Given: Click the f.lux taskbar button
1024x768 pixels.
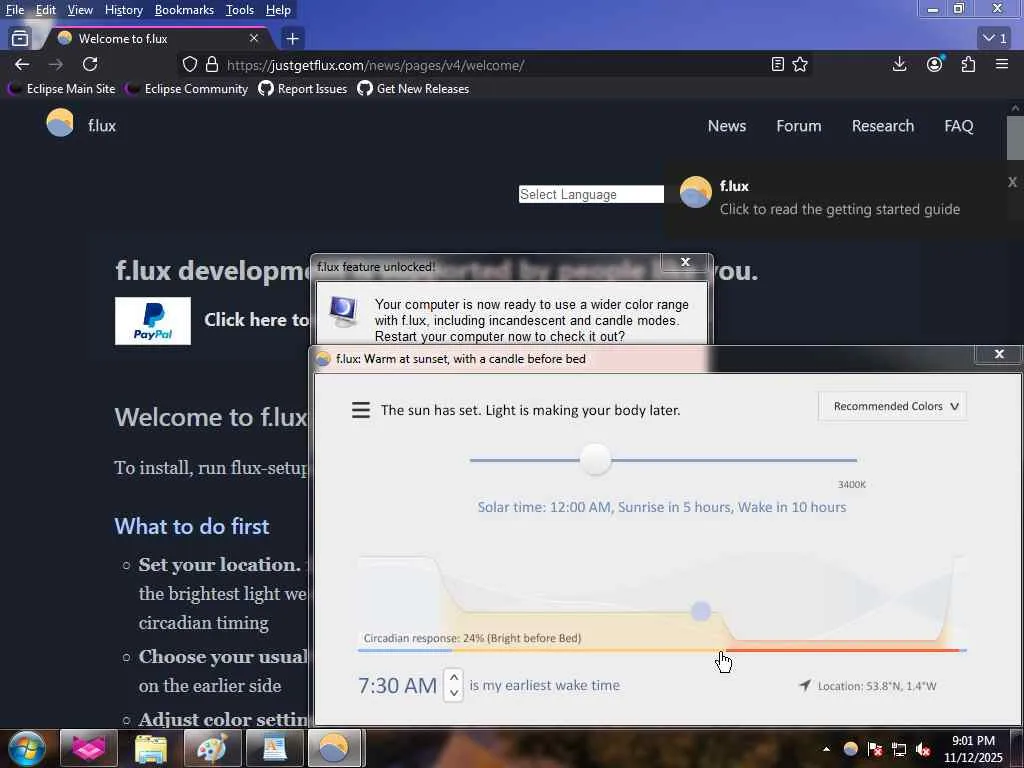Looking at the screenshot, I should (x=334, y=748).
